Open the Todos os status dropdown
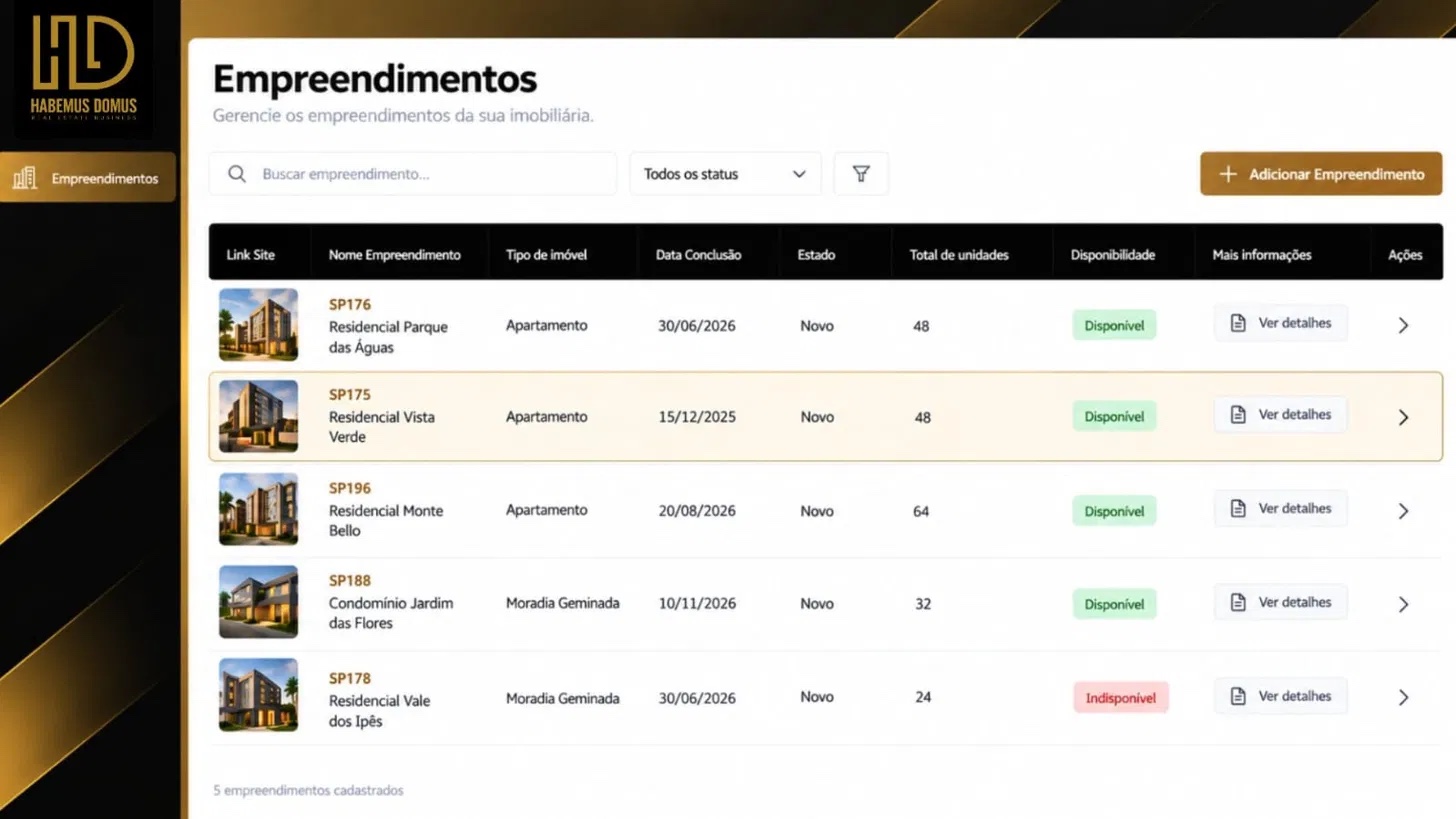Screen dimensions: 1456x819 coord(725,174)
